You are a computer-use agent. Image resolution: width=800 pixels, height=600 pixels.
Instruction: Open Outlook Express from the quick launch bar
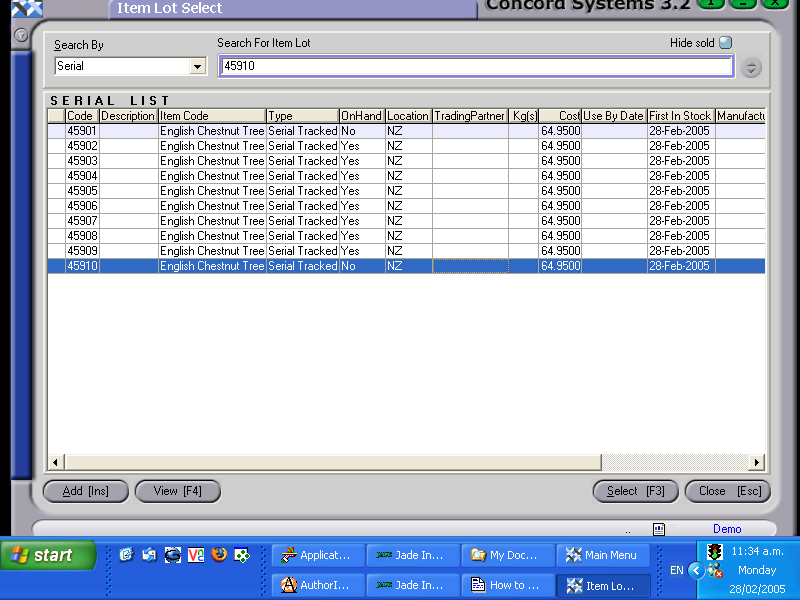[x=148, y=555]
